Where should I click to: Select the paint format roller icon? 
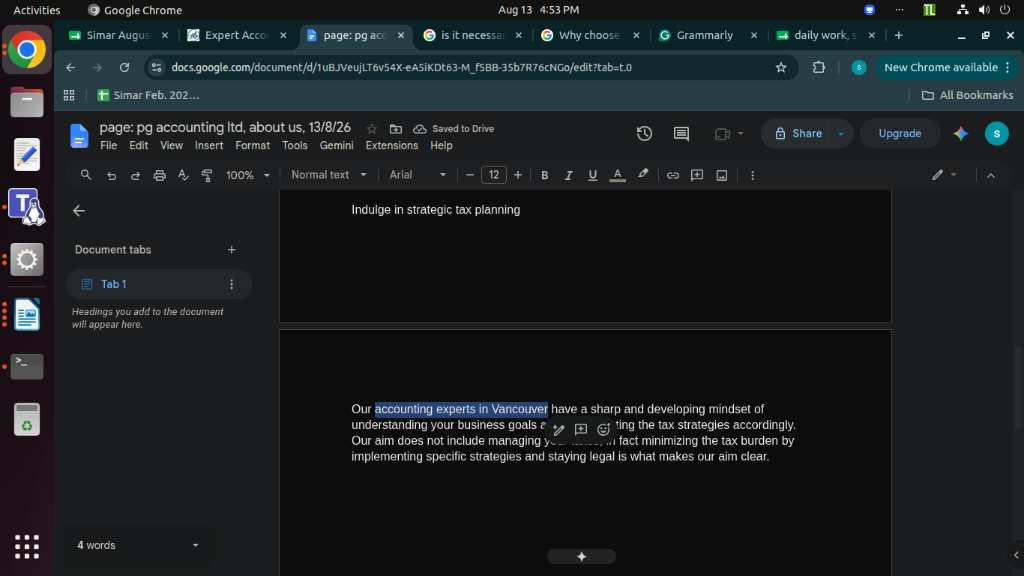coord(207,175)
